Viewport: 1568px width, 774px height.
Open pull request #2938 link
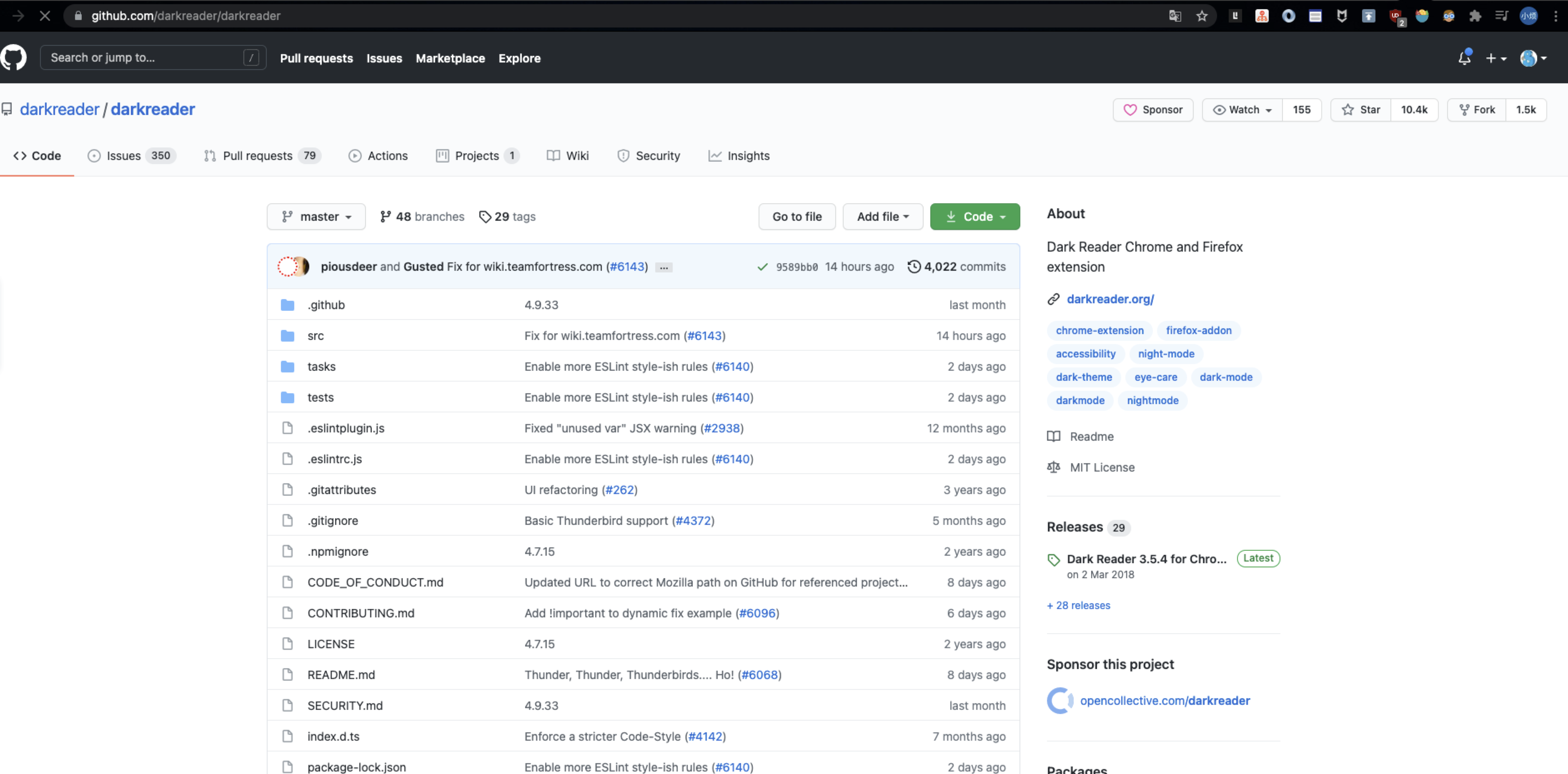[722, 428]
